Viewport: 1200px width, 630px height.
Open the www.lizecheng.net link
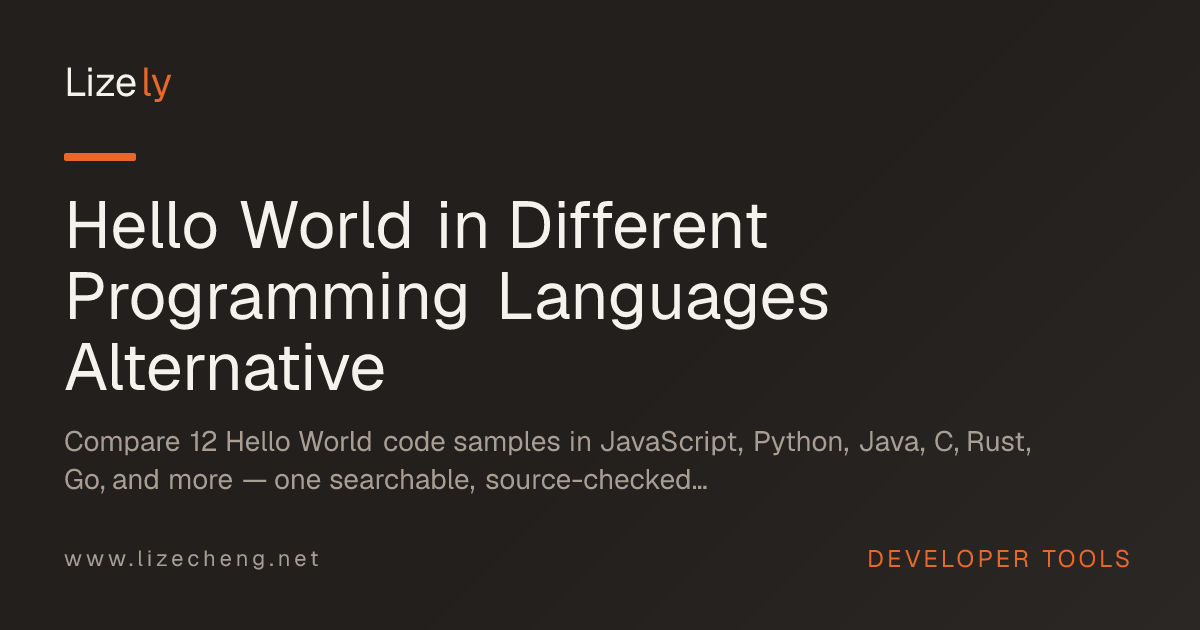point(192,559)
